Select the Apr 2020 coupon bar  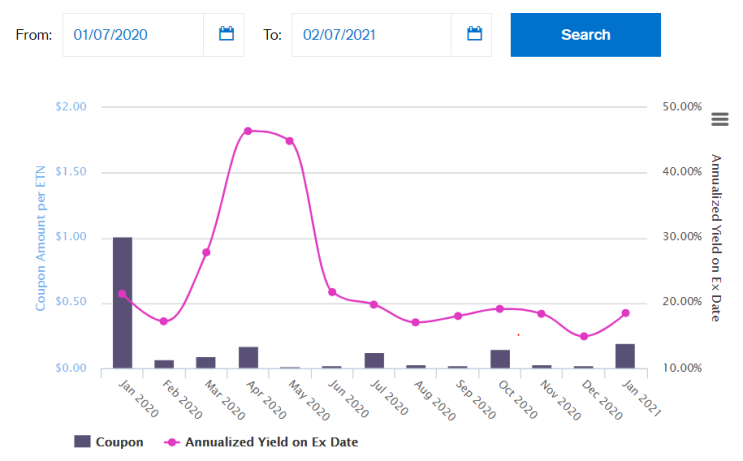248,357
